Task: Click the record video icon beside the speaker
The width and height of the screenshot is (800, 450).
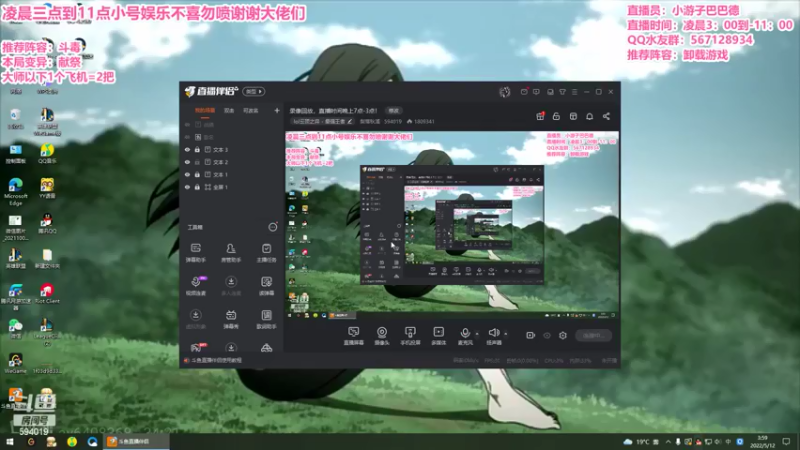Action: coord(530,335)
